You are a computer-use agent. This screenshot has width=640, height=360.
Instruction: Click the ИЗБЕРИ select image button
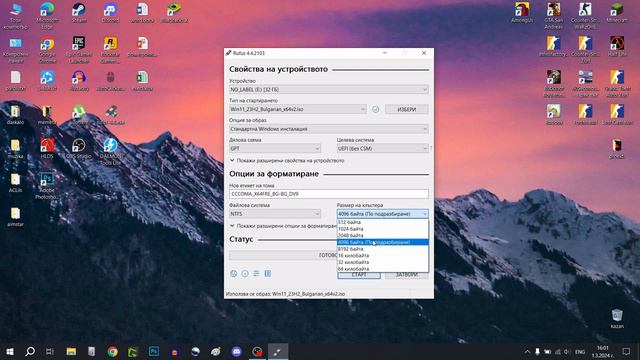(407, 109)
